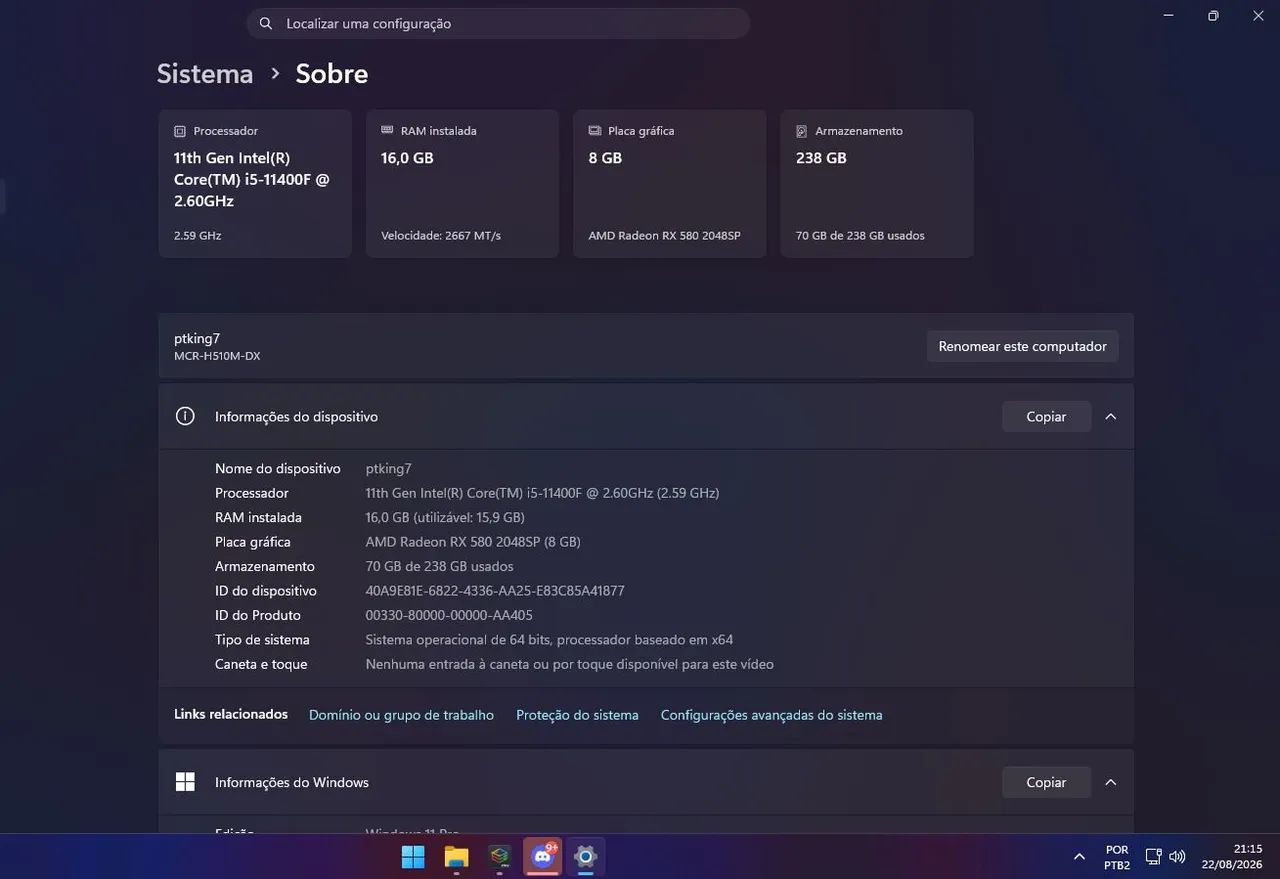This screenshot has width=1280, height=879.
Task: Click the Windows logo beside Informações do Windows
Action: coord(185,782)
